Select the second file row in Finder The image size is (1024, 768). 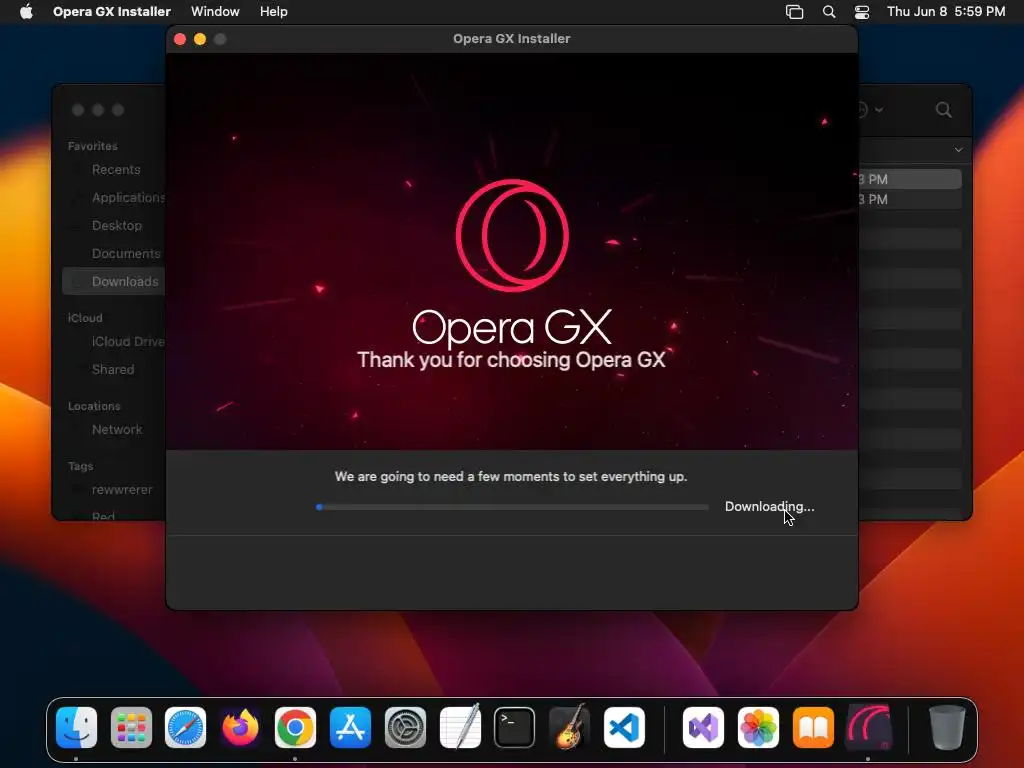pos(910,199)
